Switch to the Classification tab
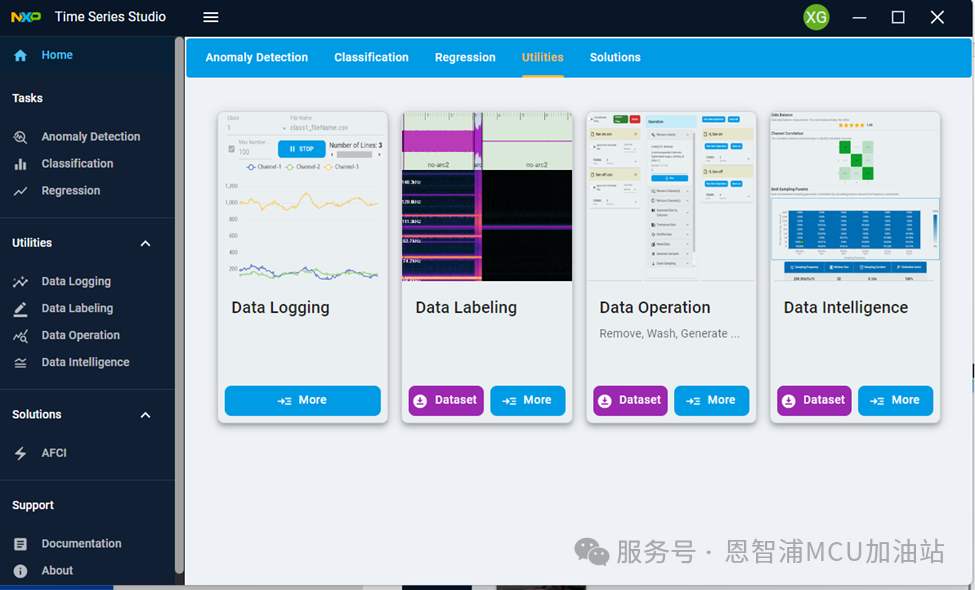 [x=371, y=57]
